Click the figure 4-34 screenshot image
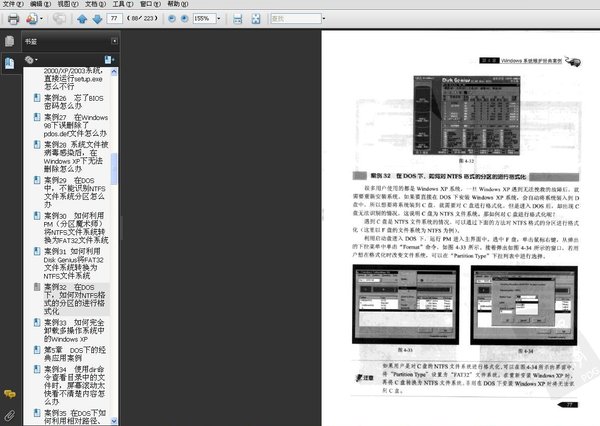Screen dimensions: 600x426 tap(524, 305)
